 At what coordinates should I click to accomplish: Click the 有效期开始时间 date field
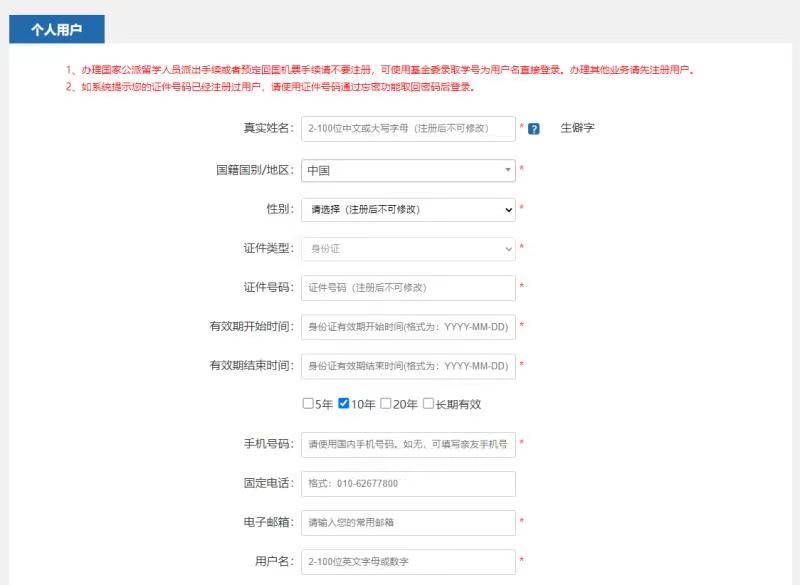click(408, 328)
